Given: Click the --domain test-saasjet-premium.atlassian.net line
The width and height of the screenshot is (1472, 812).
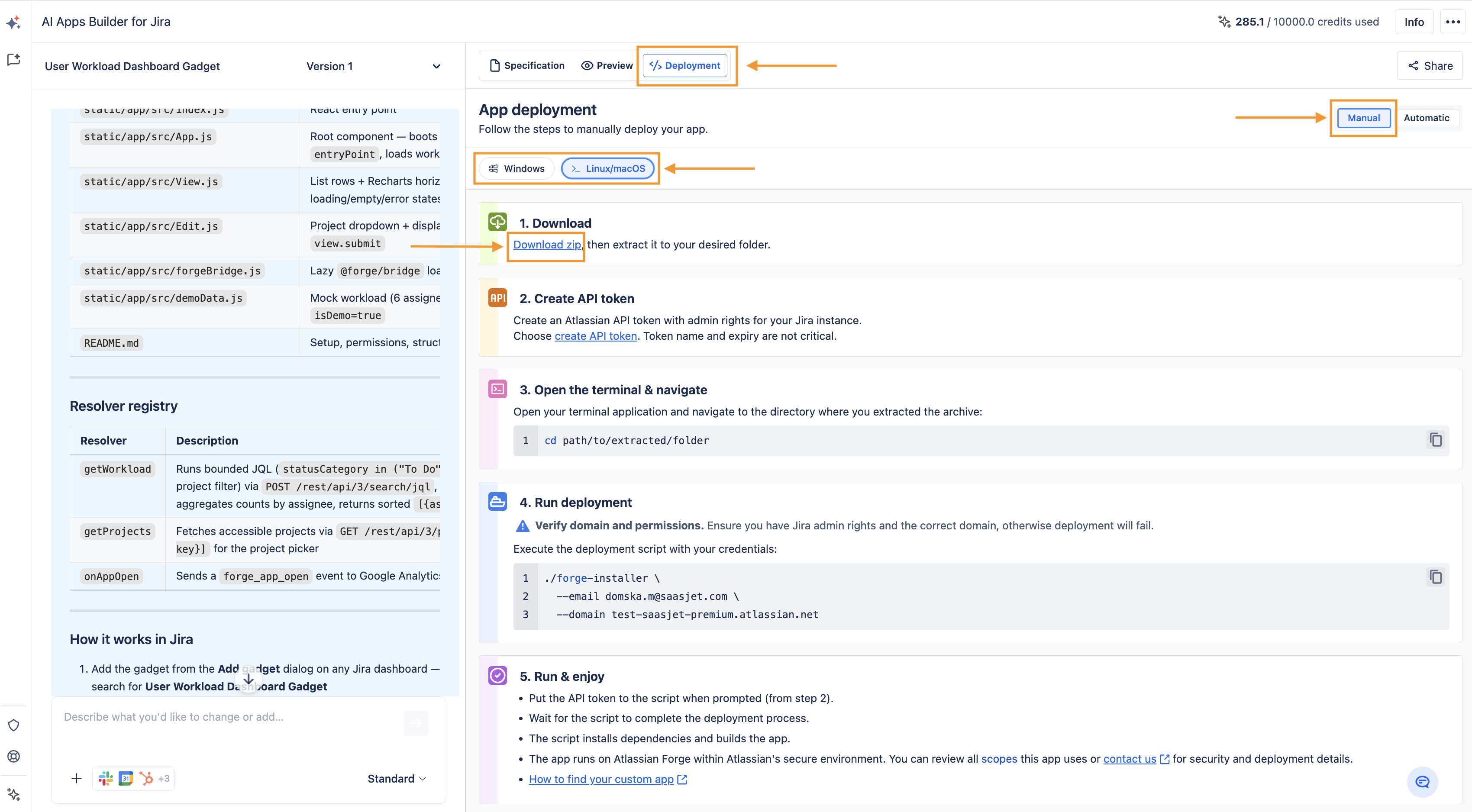Looking at the screenshot, I should pyautogui.click(x=687, y=614).
